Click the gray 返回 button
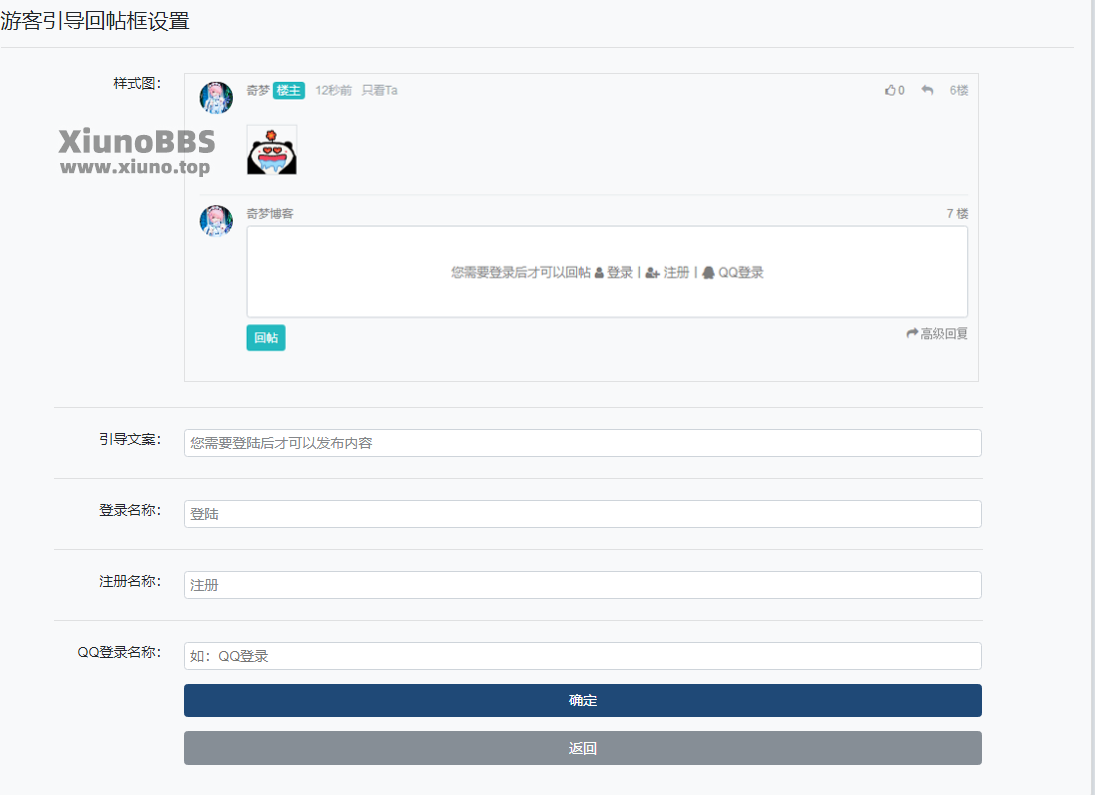 tap(582, 748)
